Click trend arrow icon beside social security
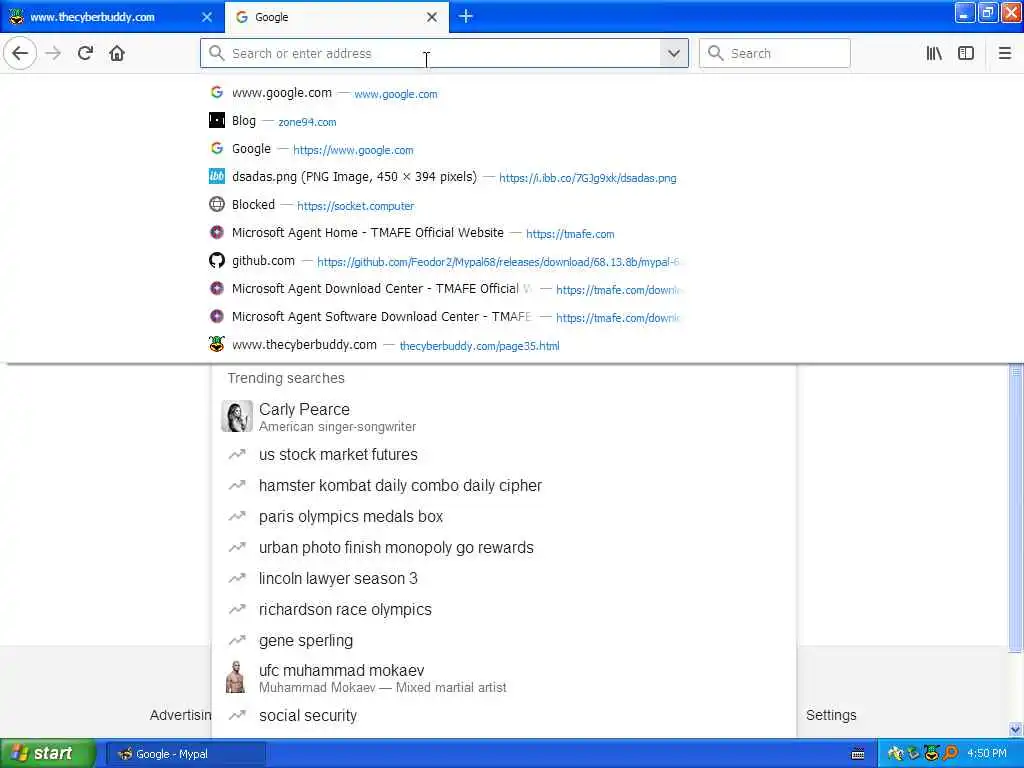The width and height of the screenshot is (1024, 768). click(237, 715)
